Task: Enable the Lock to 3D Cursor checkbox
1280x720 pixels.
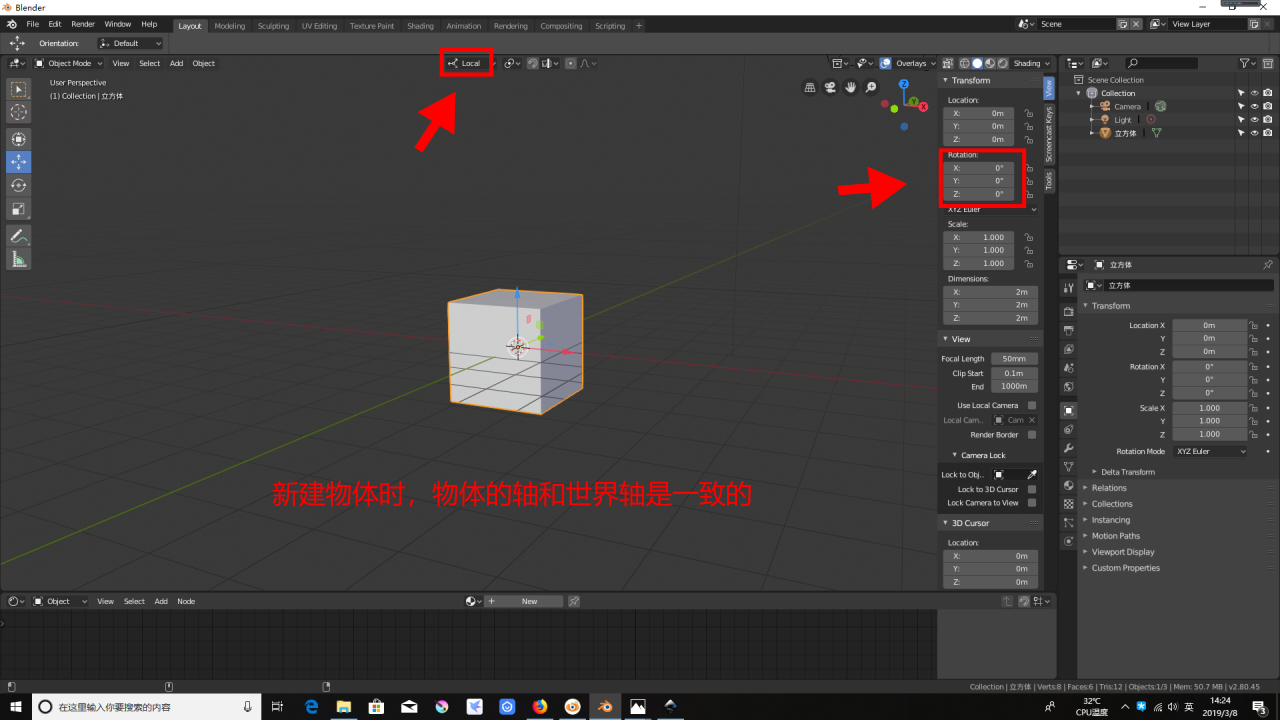Action: pyautogui.click(x=1032, y=489)
